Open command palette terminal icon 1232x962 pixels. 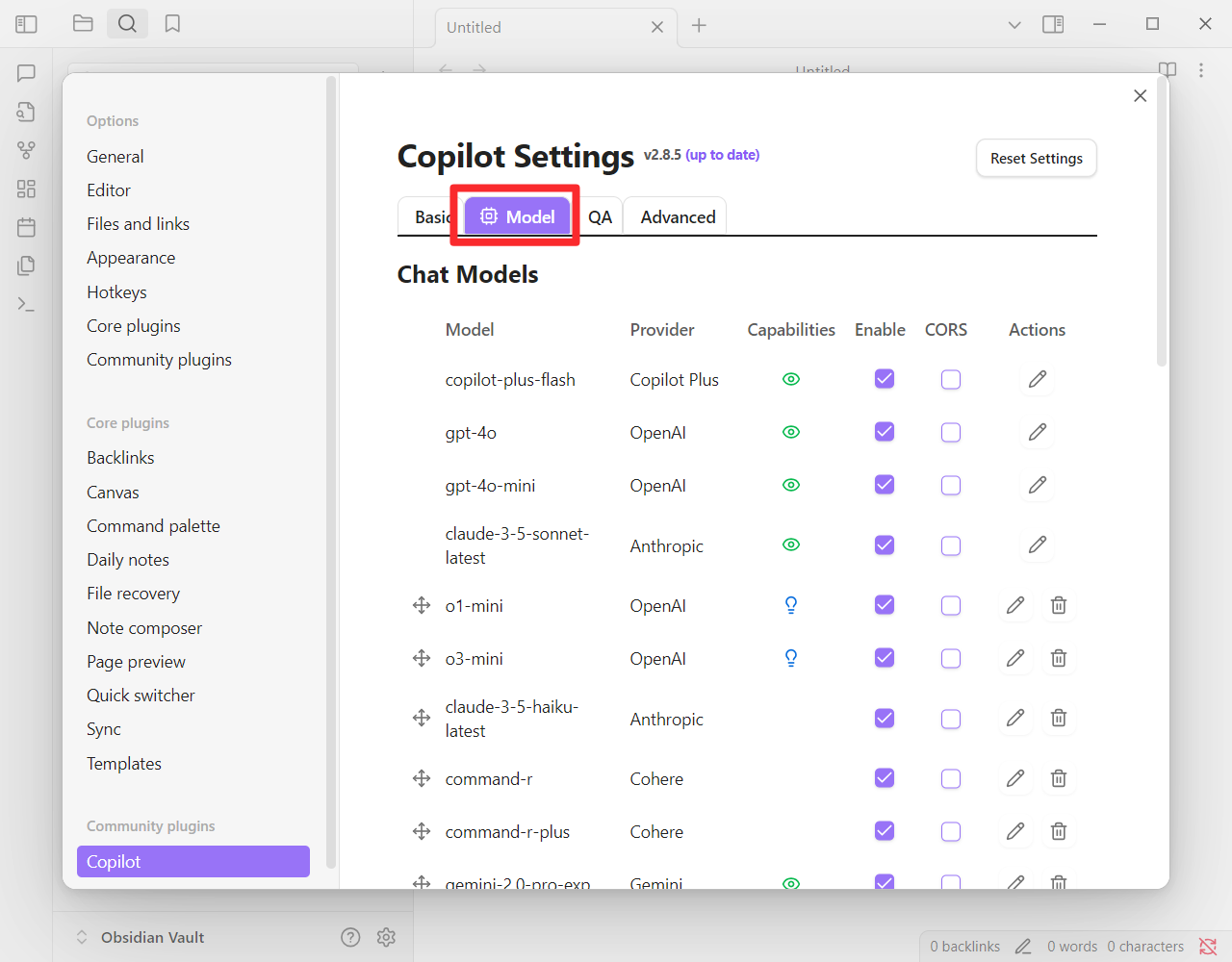point(26,304)
